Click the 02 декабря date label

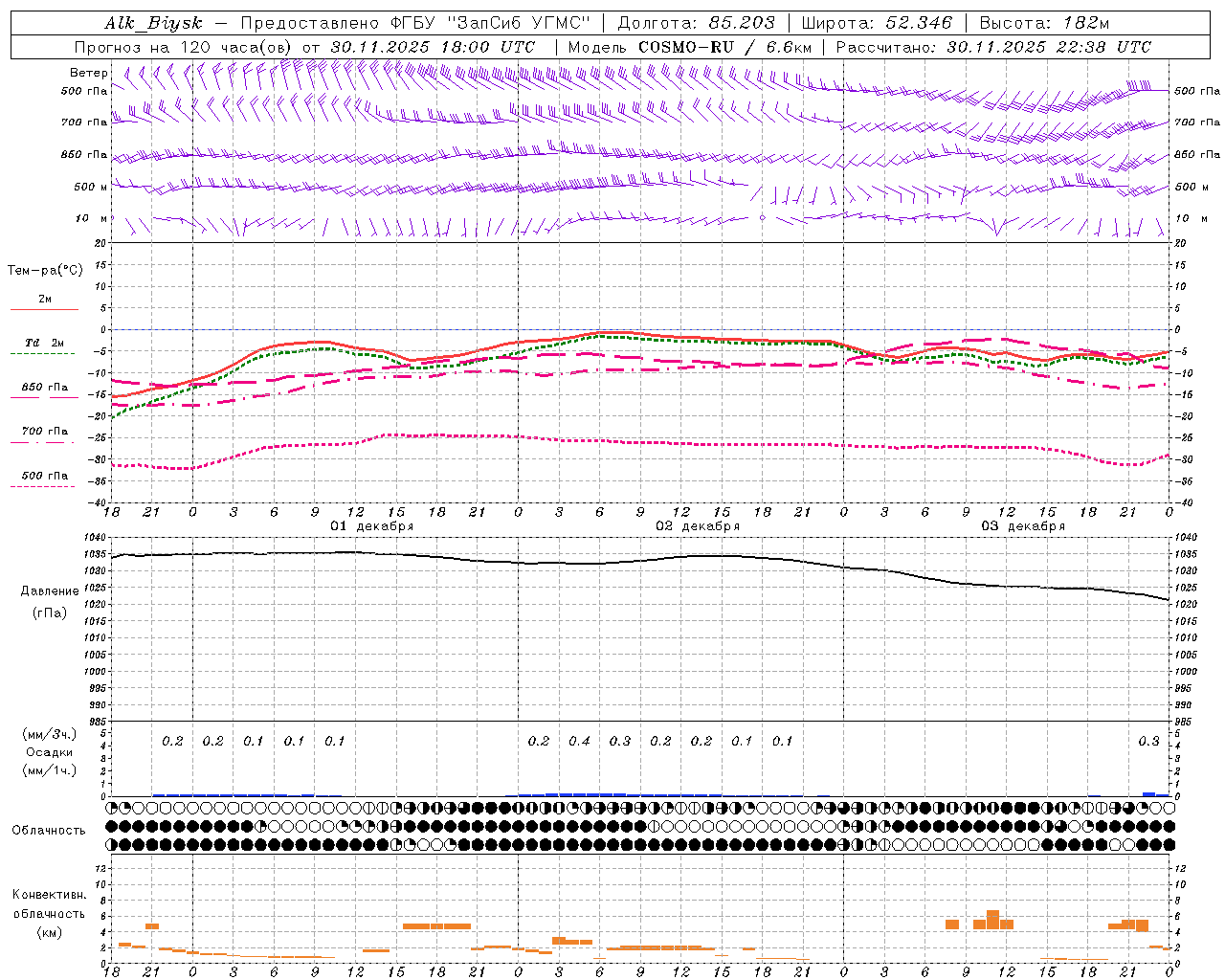click(697, 526)
